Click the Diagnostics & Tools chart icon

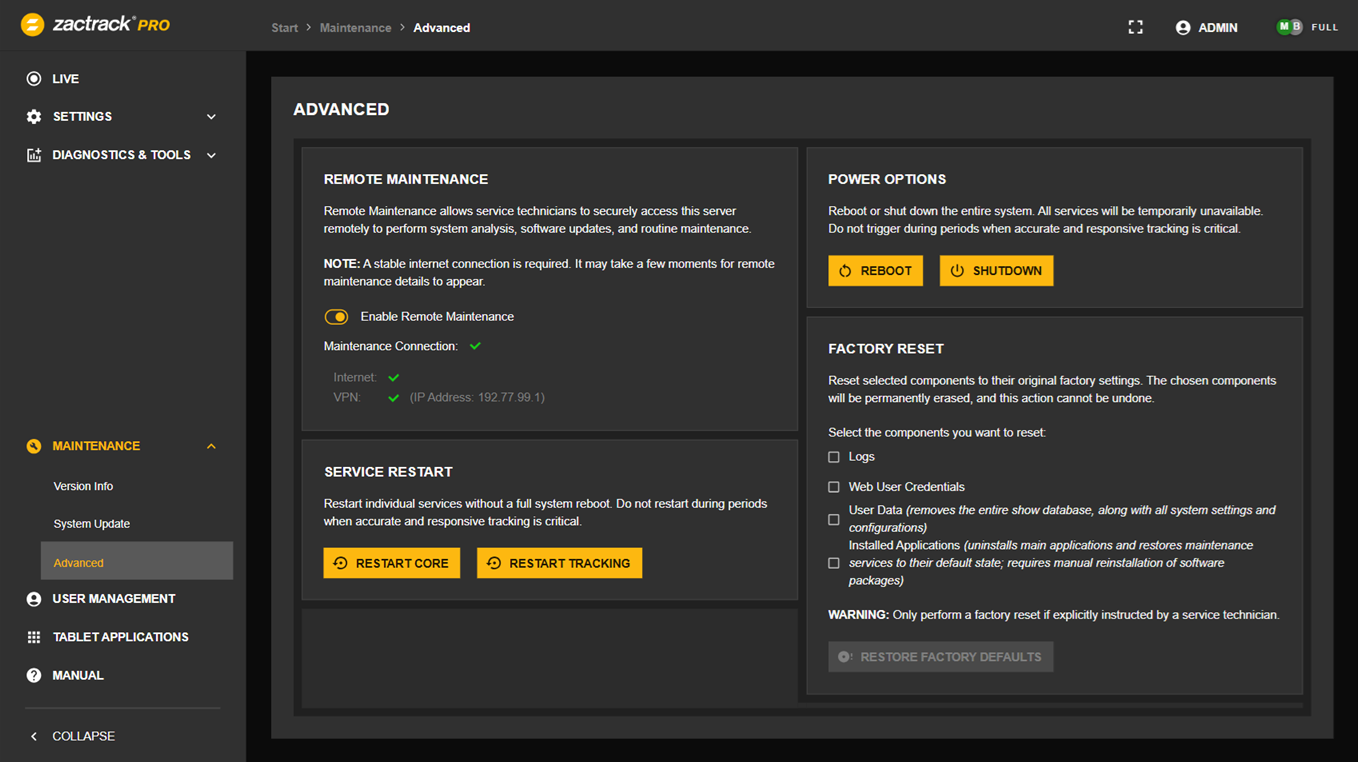[x=34, y=155]
